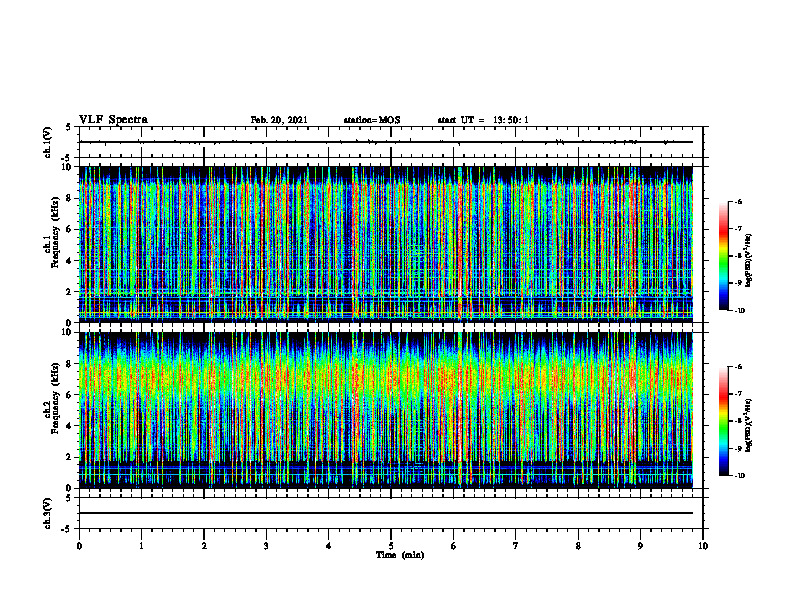The image size is (792, 612).
Task: Click the ch.3(V) axis "-5" tick label
Action: click(68, 529)
